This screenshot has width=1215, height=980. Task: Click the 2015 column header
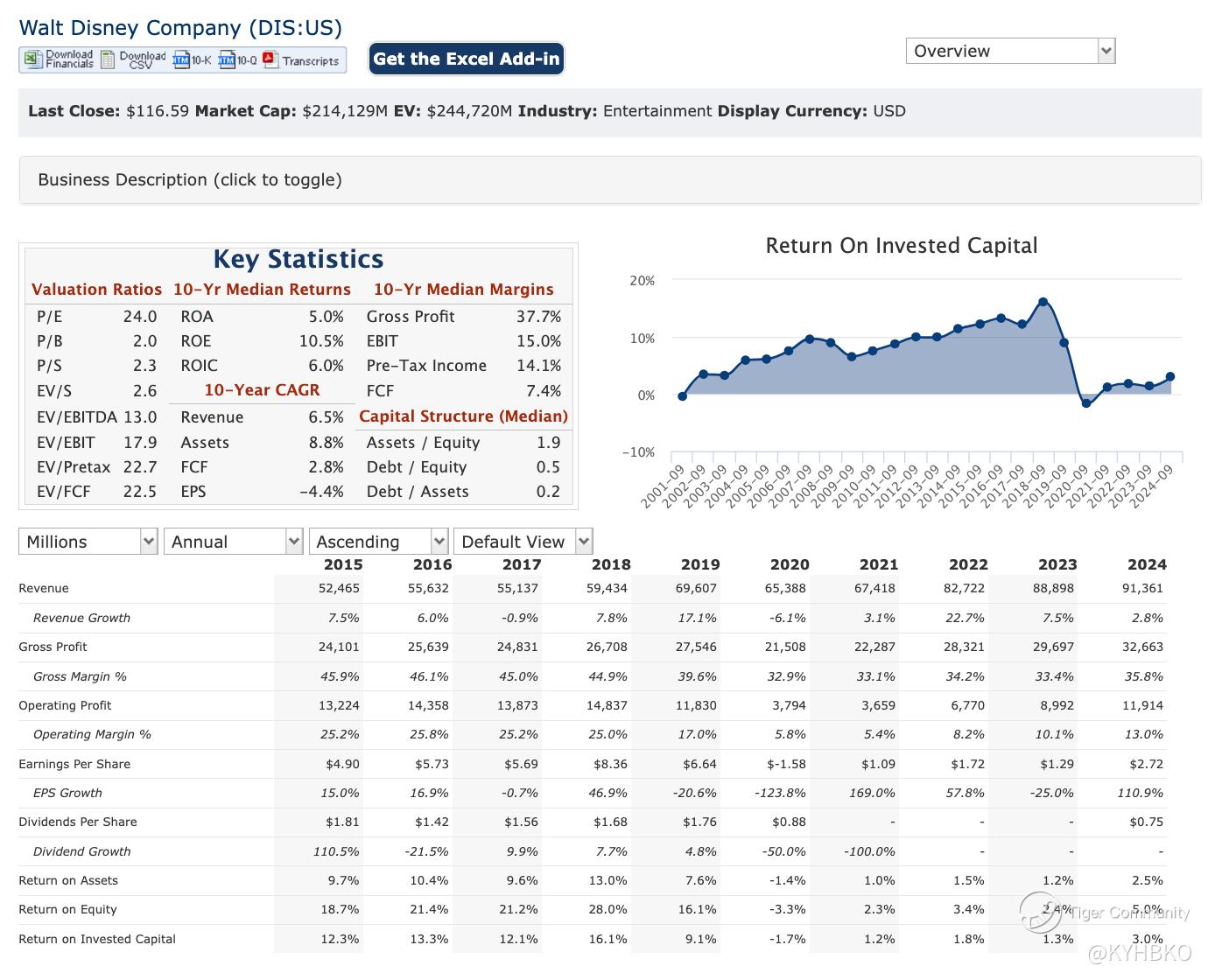[343, 564]
